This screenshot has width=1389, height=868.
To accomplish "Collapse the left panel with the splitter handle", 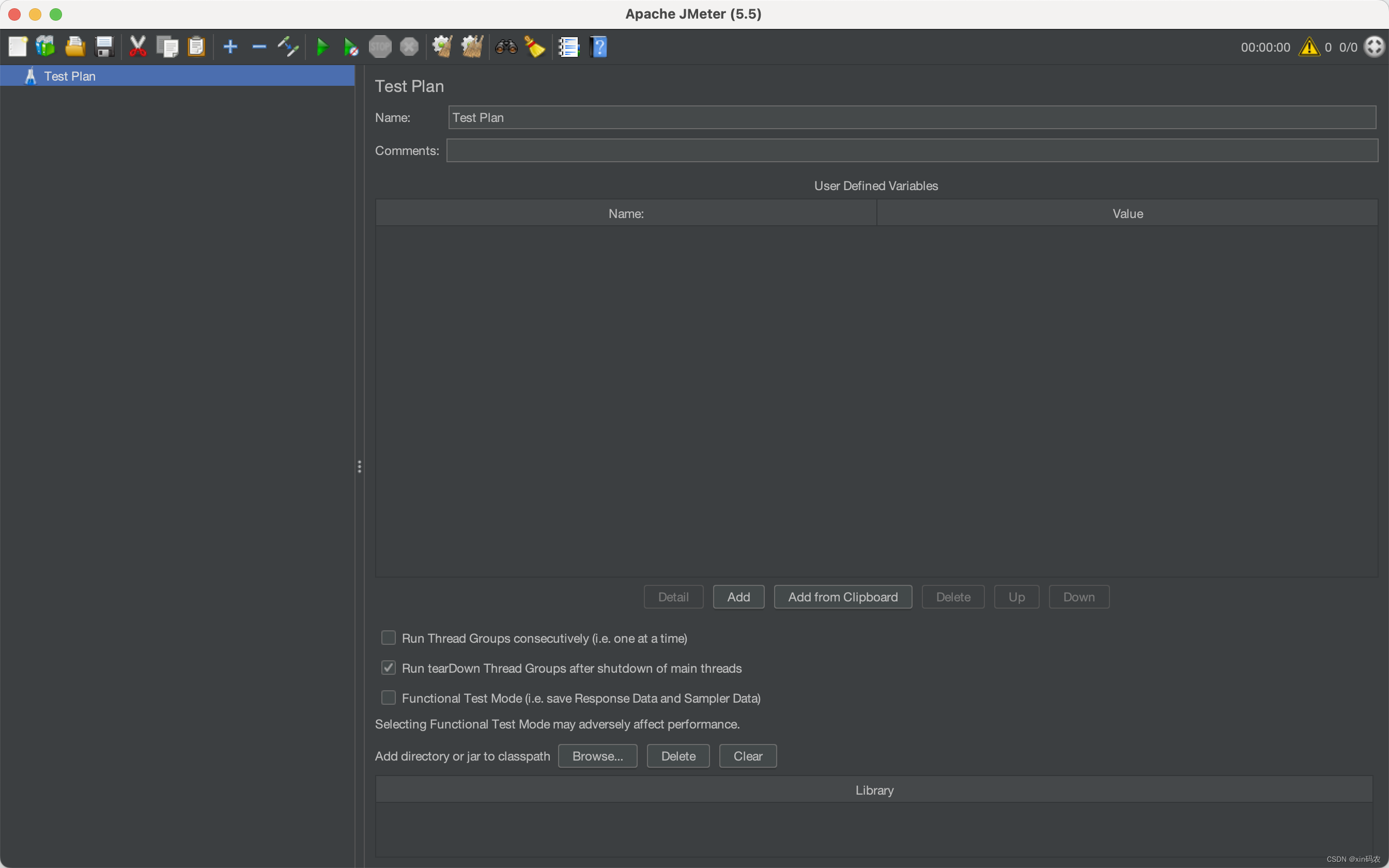I will pos(360,466).
